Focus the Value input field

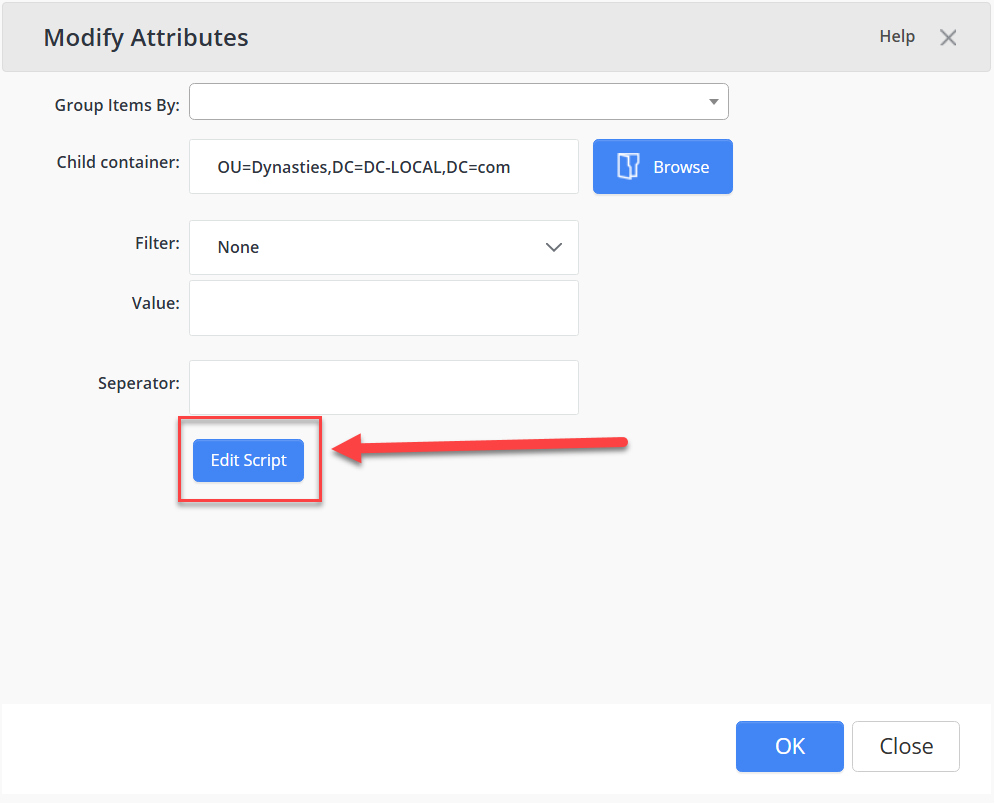point(384,308)
